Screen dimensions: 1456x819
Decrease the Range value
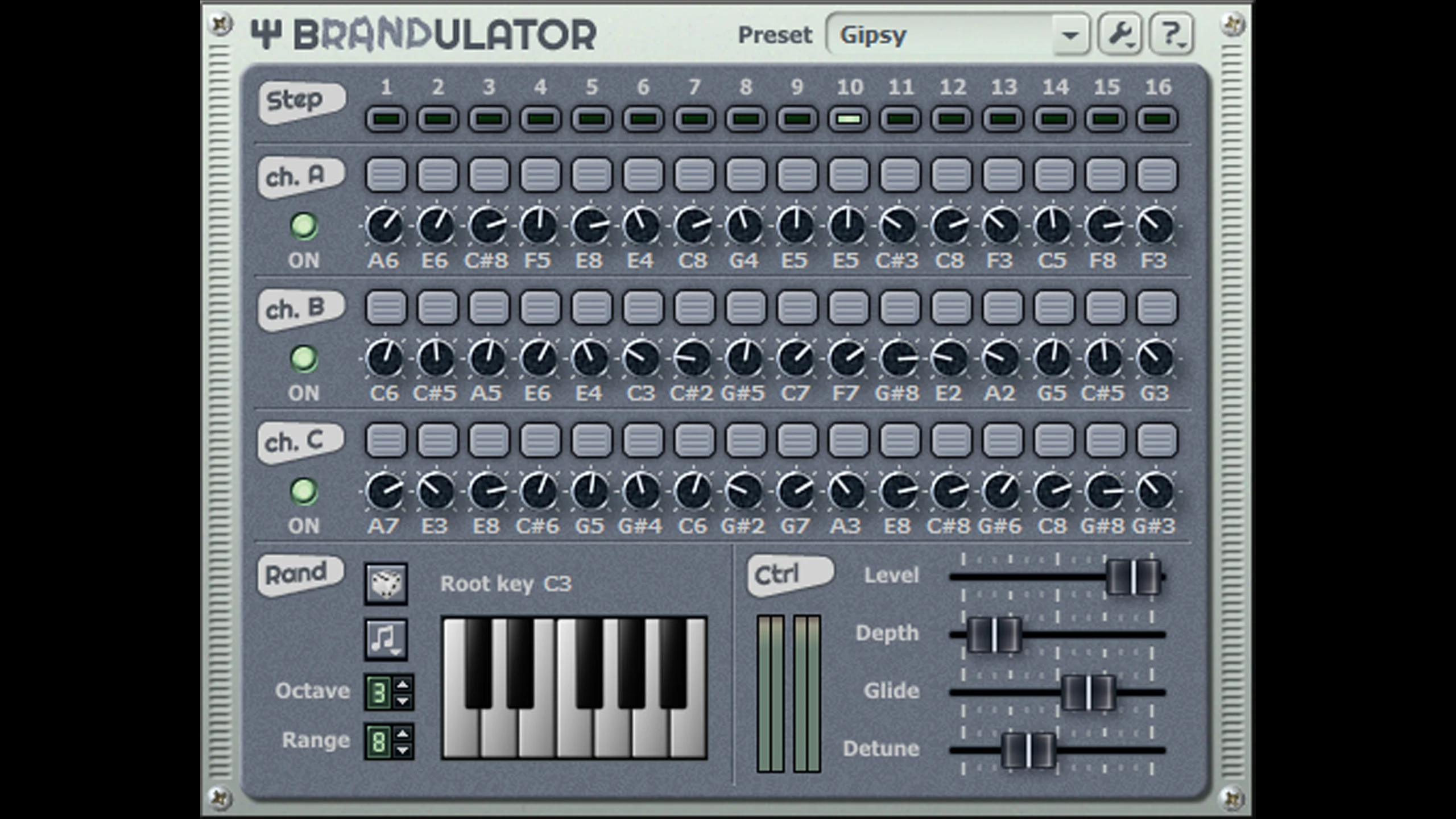[x=403, y=751]
